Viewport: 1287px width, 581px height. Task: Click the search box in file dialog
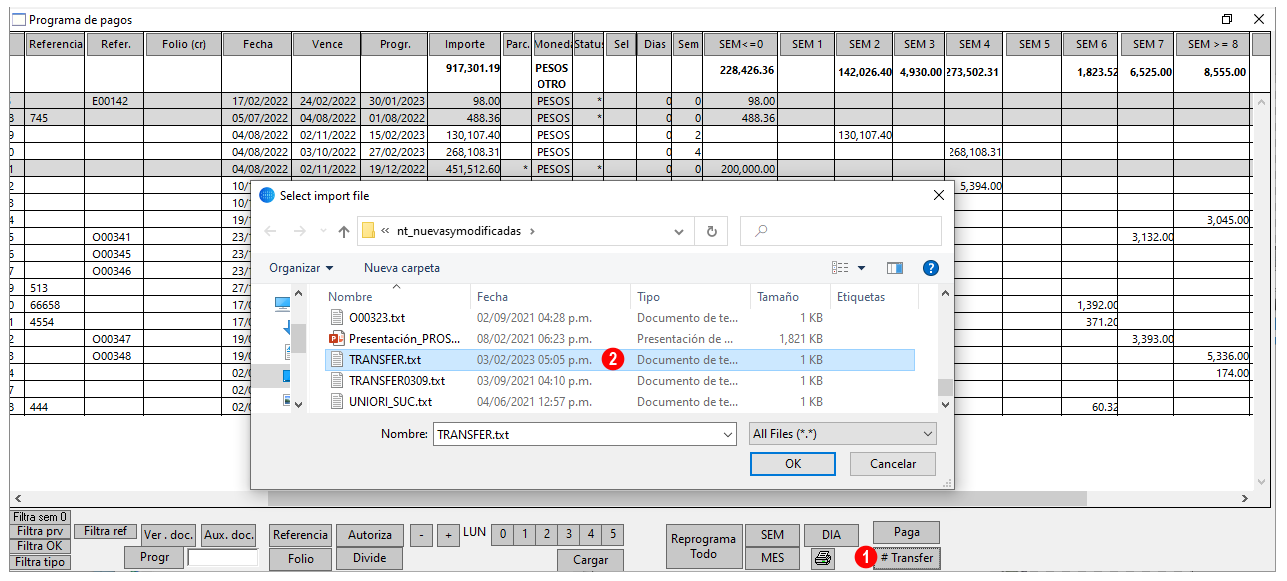[839, 231]
